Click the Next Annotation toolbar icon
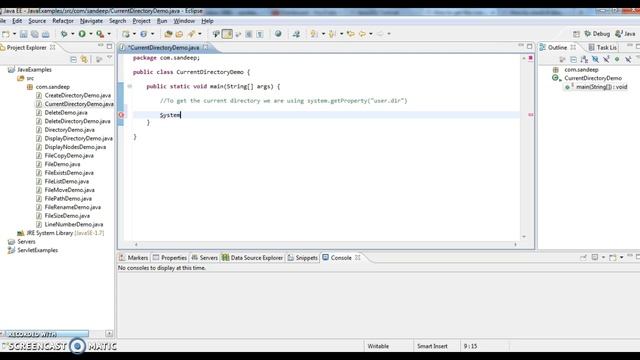This screenshot has width=640, height=360. click(314, 34)
